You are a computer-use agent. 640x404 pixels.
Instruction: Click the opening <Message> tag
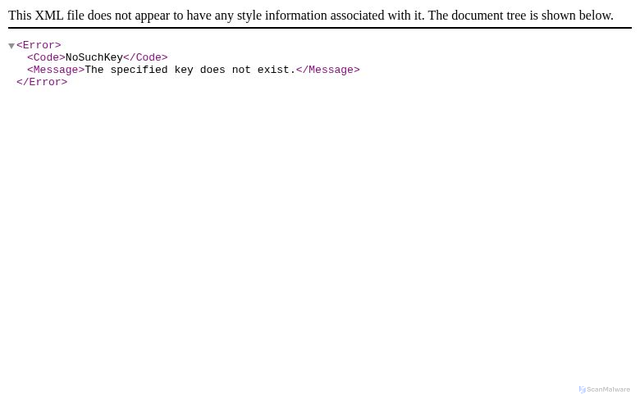pos(56,70)
